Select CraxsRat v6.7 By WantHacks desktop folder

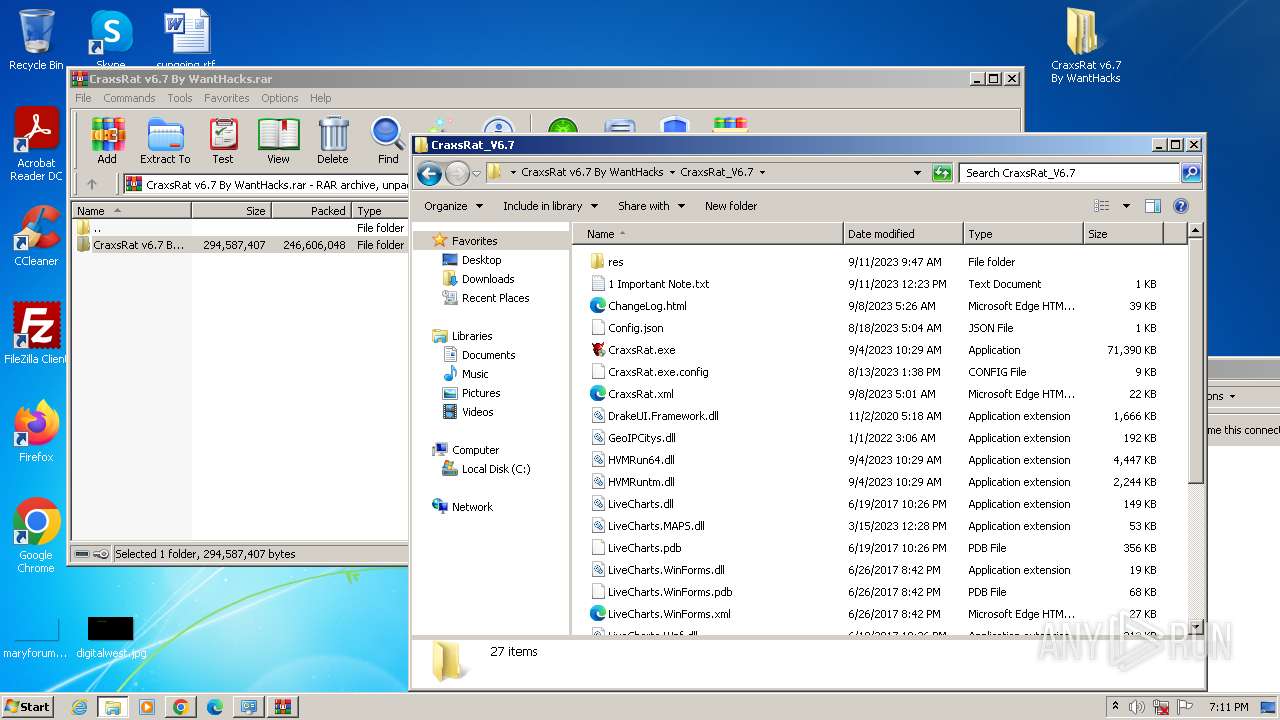1085,46
